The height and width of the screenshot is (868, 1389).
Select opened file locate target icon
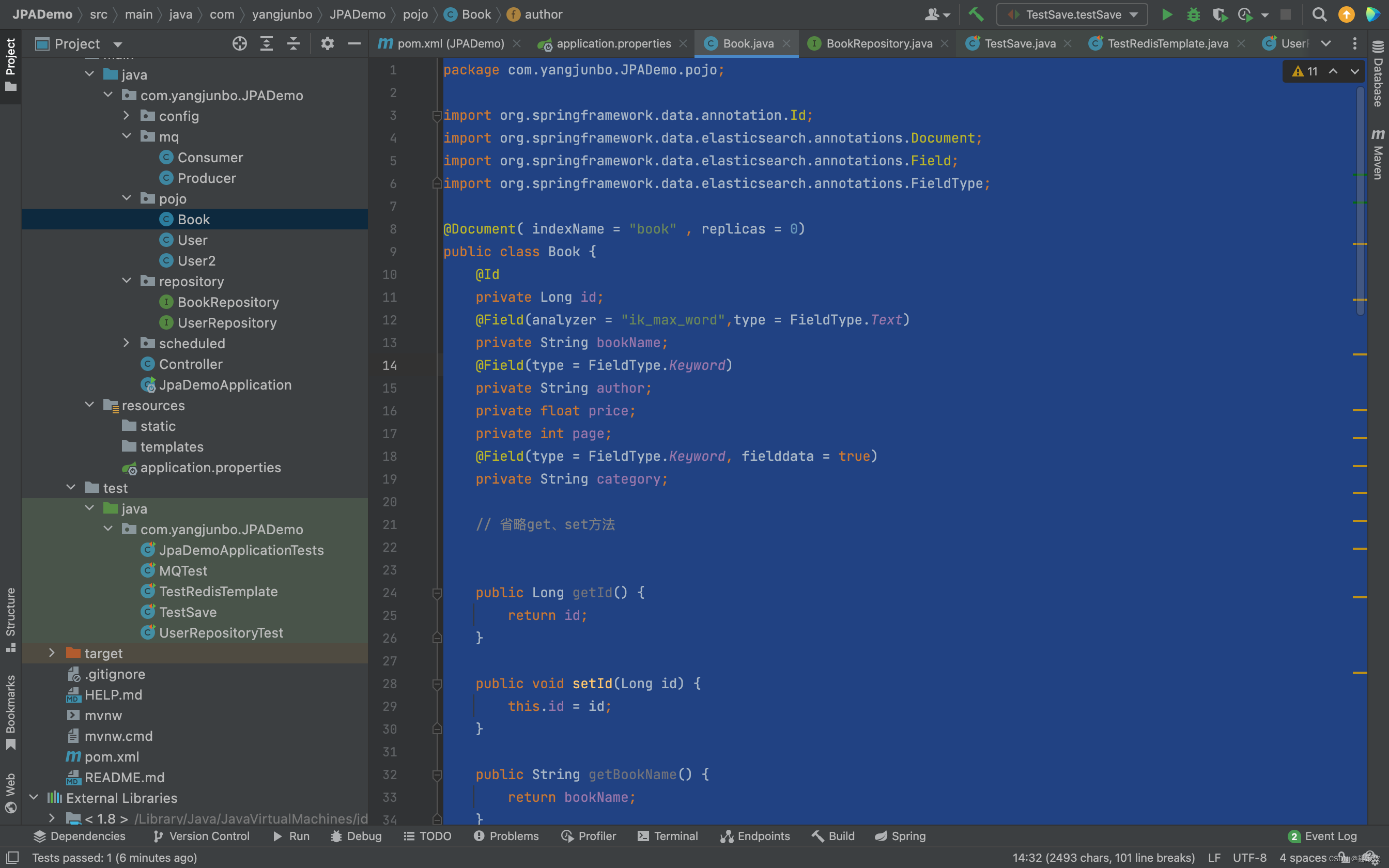tap(239, 43)
